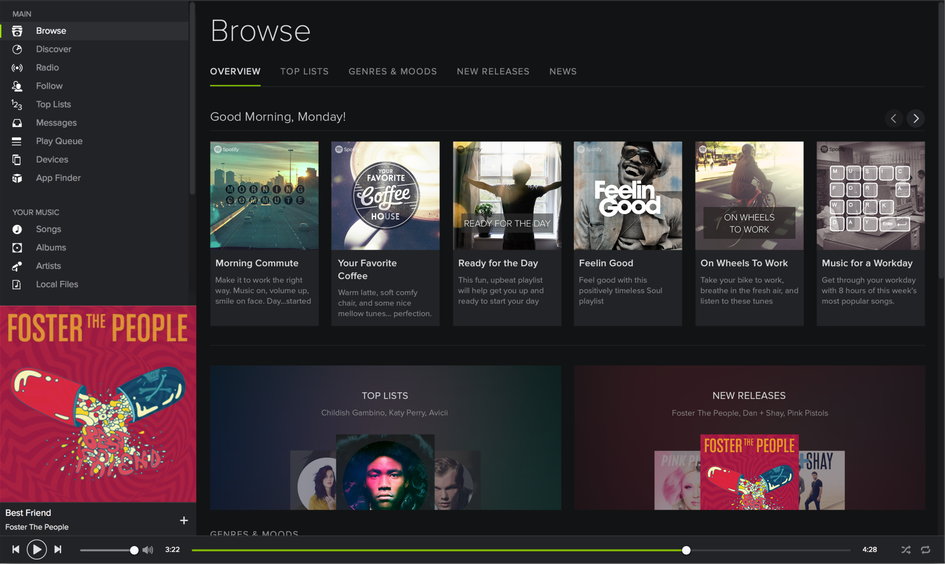Open Devices in the sidebar
Image resolution: width=945 pixels, height=564 pixels.
pos(52,159)
